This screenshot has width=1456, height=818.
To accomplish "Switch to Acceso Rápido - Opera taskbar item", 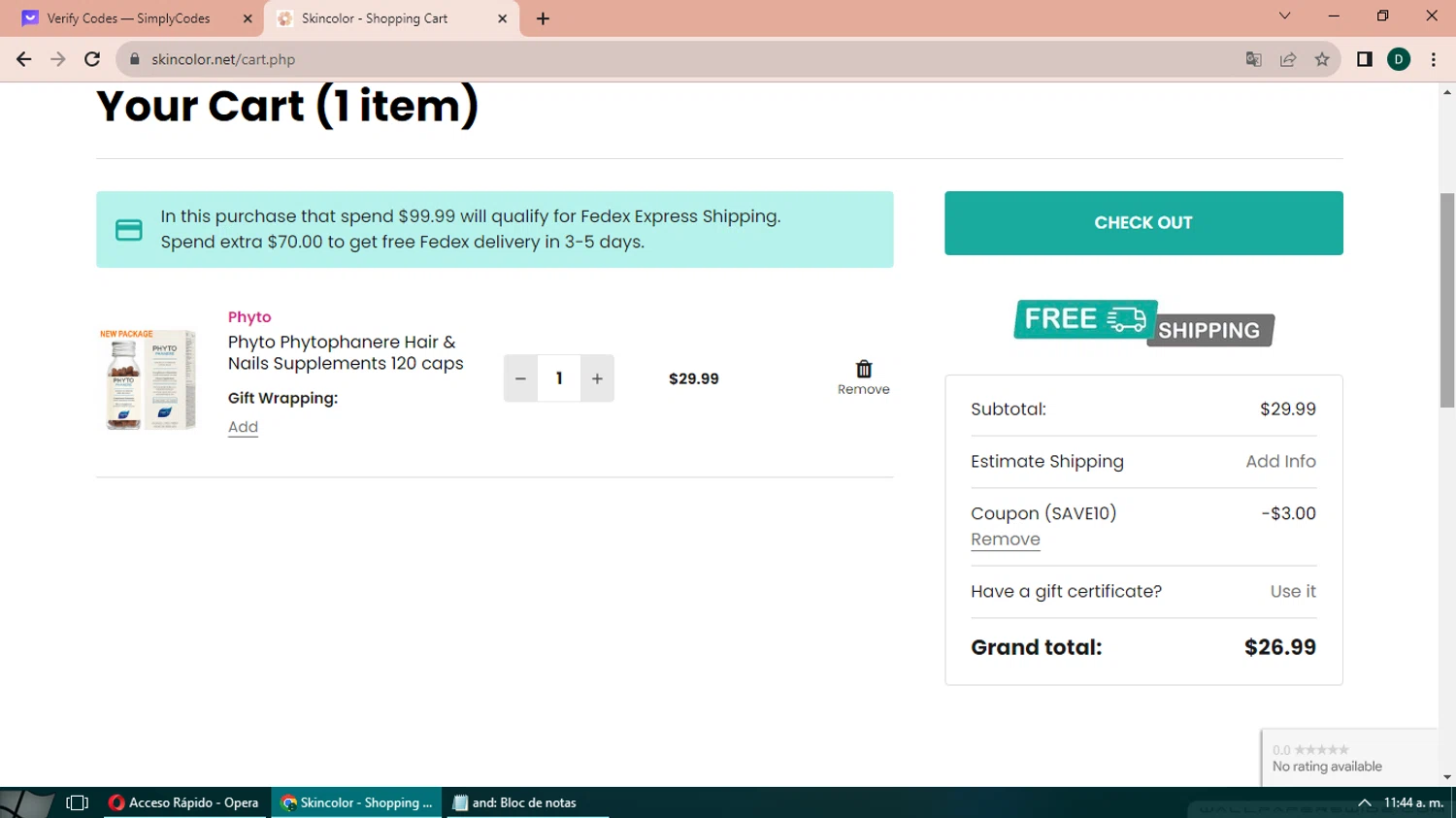I will click(x=184, y=802).
